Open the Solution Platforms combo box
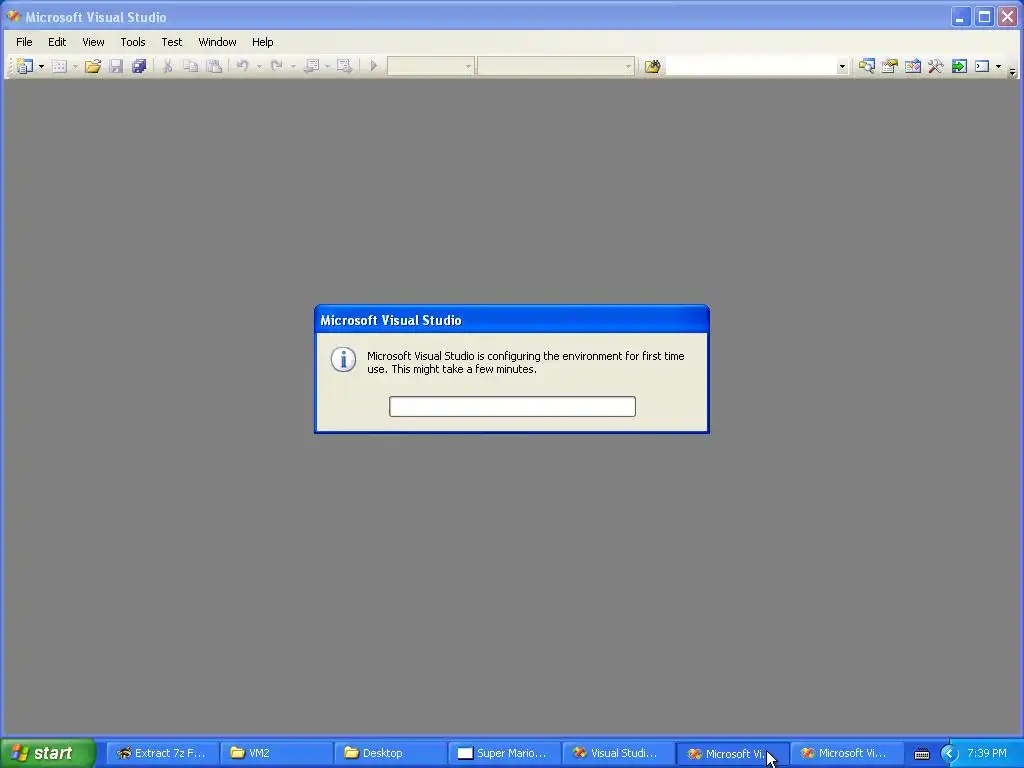 coord(556,66)
